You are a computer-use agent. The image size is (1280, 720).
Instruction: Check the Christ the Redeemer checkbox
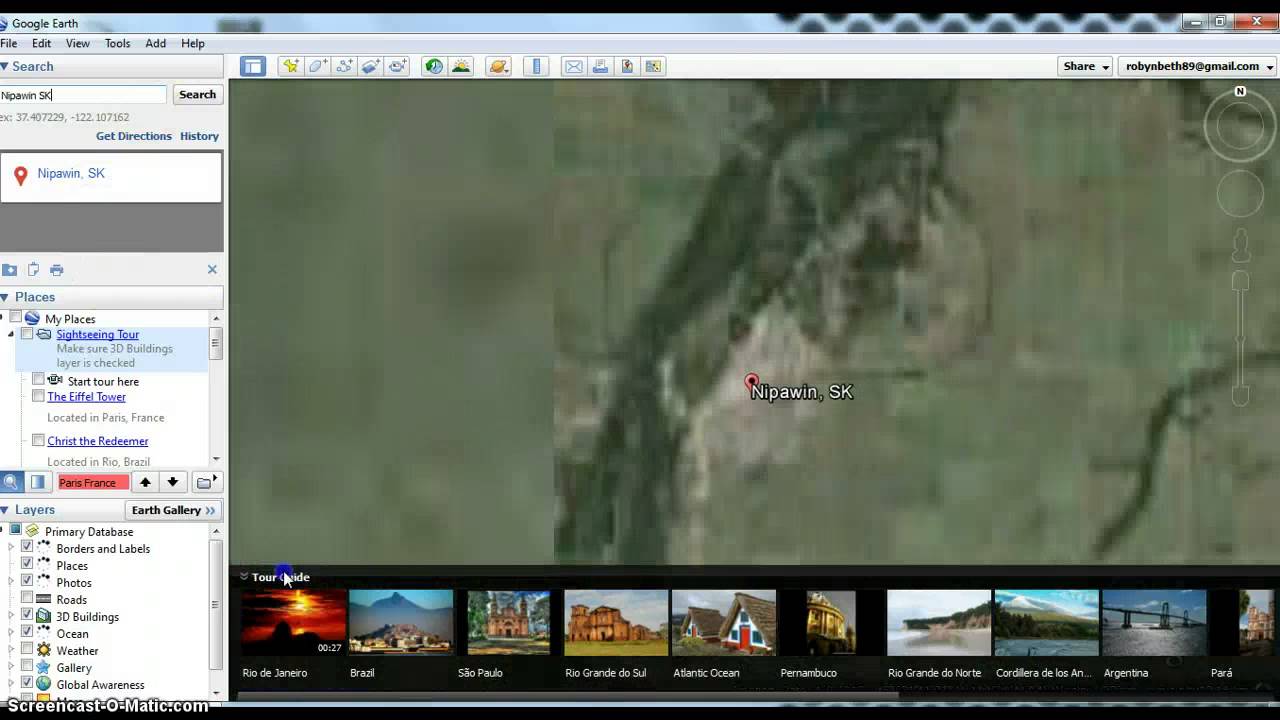pyautogui.click(x=38, y=440)
